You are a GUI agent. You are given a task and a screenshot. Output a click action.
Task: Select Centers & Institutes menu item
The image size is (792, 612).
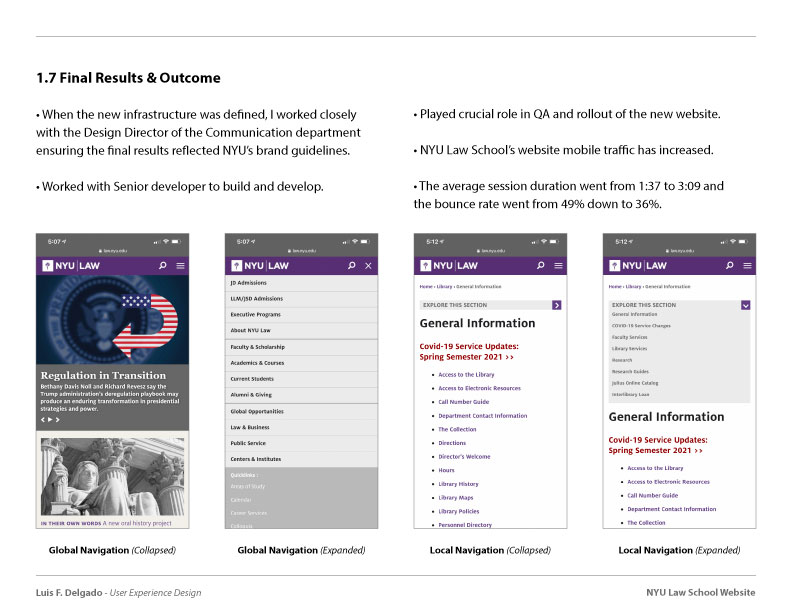301,459
